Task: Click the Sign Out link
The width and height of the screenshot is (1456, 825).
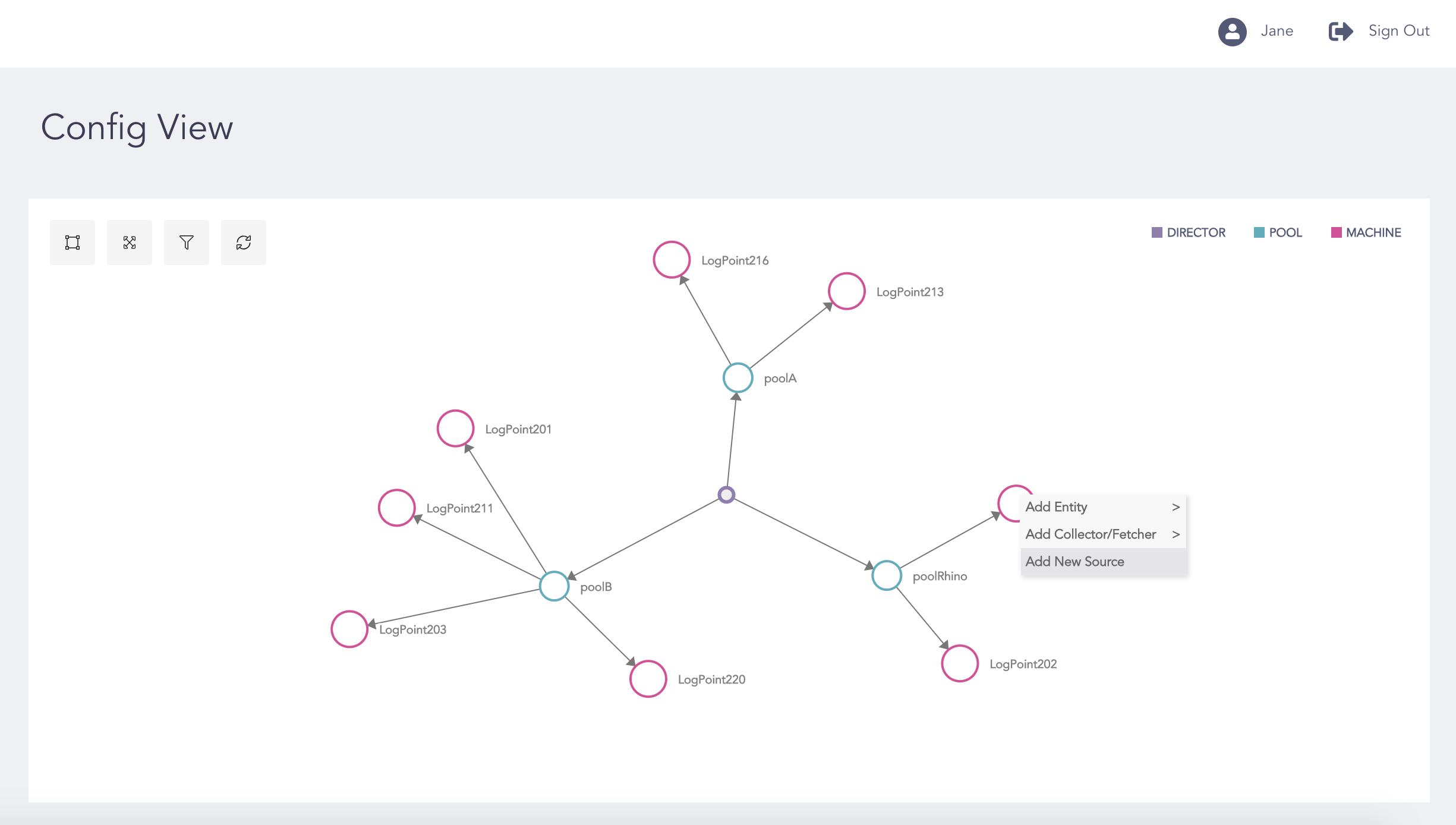Action: tap(1399, 31)
